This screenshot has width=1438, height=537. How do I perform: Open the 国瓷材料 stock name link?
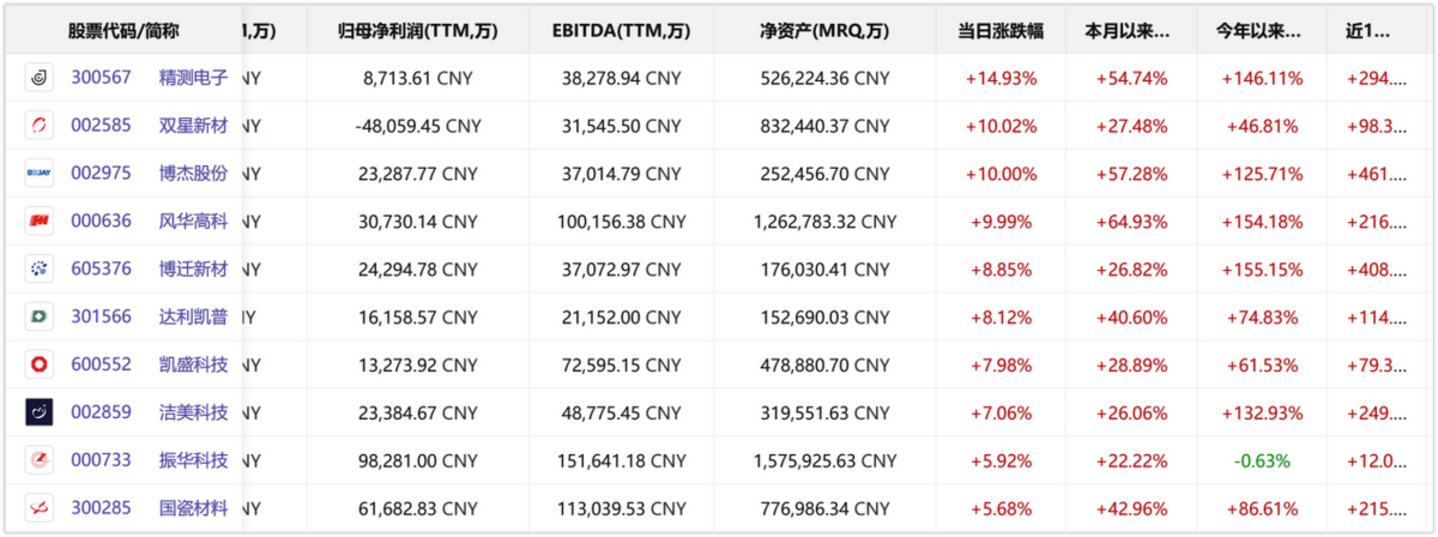coord(193,508)
